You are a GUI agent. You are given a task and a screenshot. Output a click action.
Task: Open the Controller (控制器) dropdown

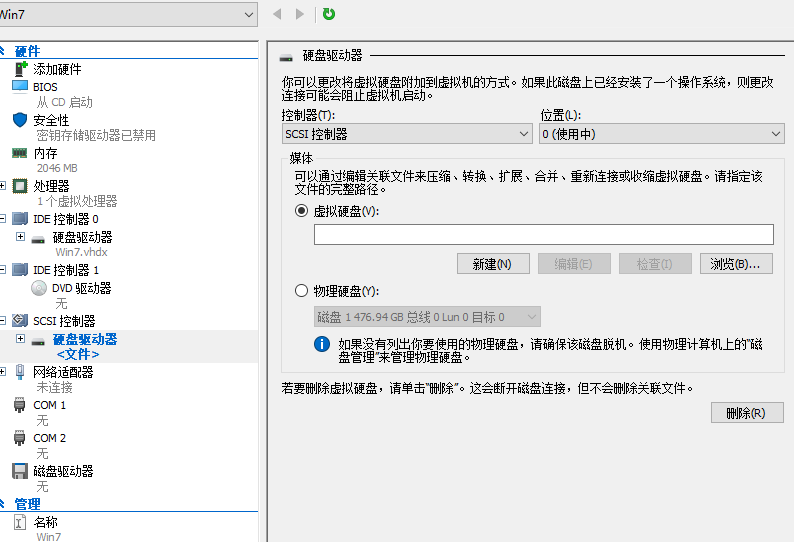[407, 134]
